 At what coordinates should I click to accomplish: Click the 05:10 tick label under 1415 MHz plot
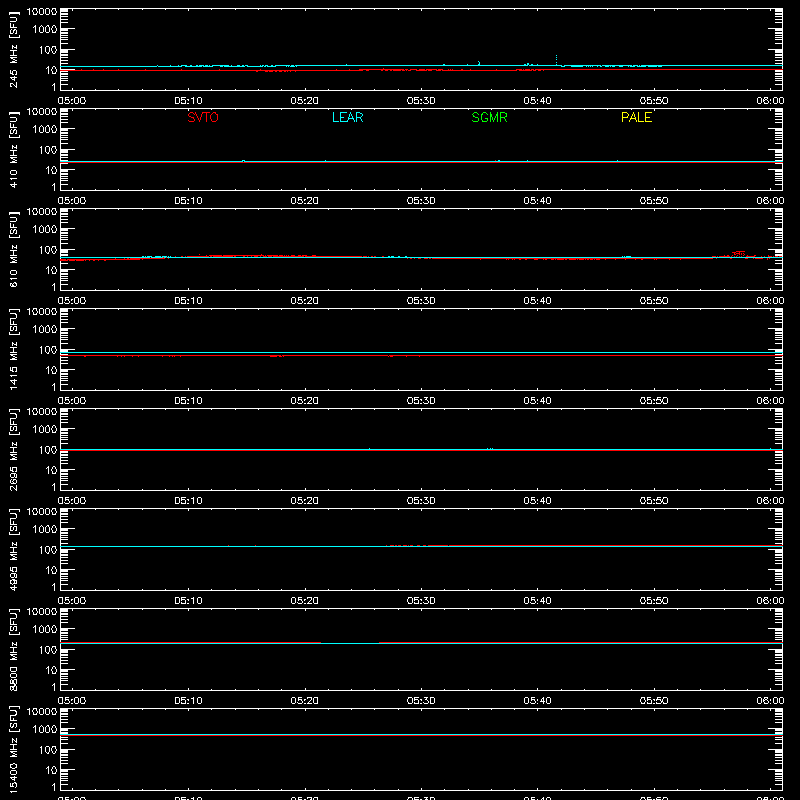point(188,401)
